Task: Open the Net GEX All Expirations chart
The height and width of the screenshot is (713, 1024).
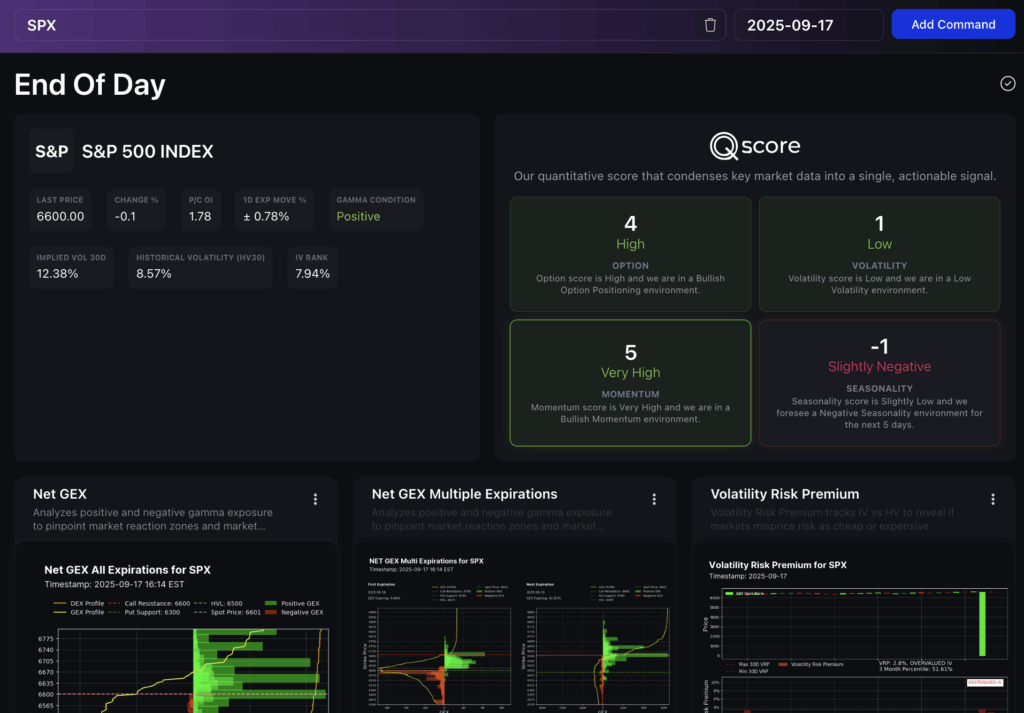Action: tap(176, 627)
